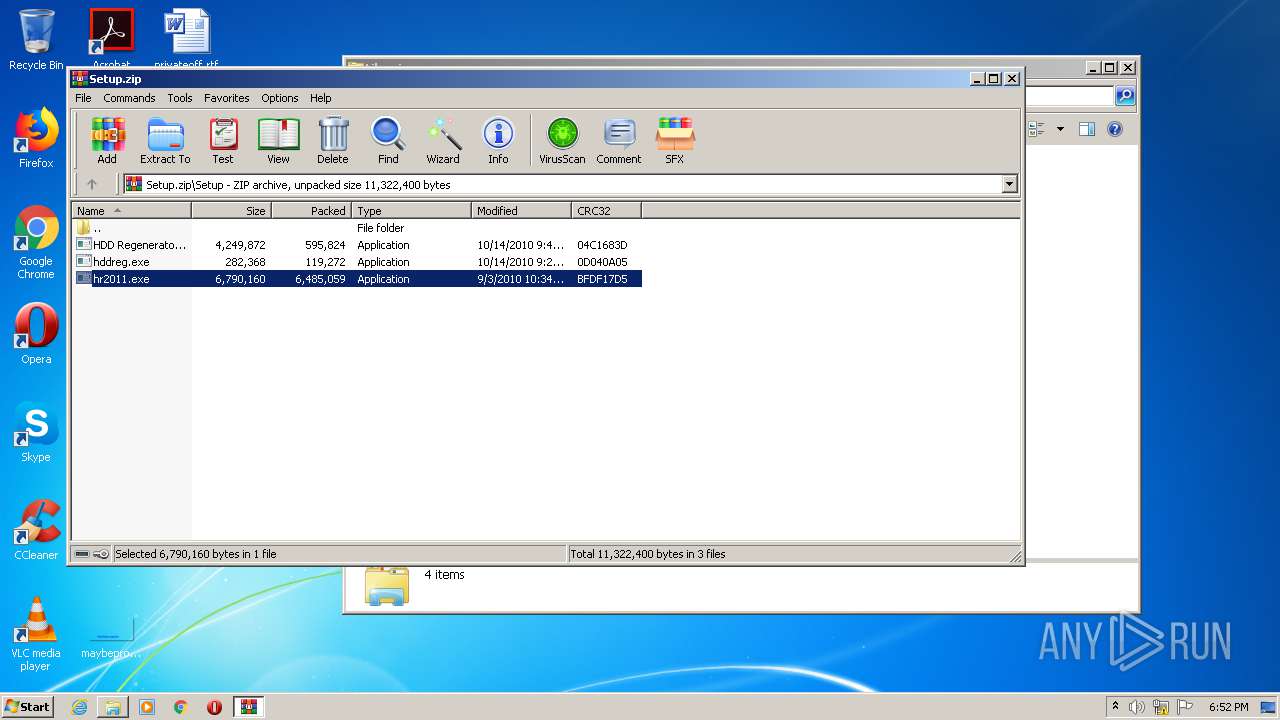Open the Chrome taskbar icon
The width and height of the screenshot is (1280, 720).
click(180, 707)
